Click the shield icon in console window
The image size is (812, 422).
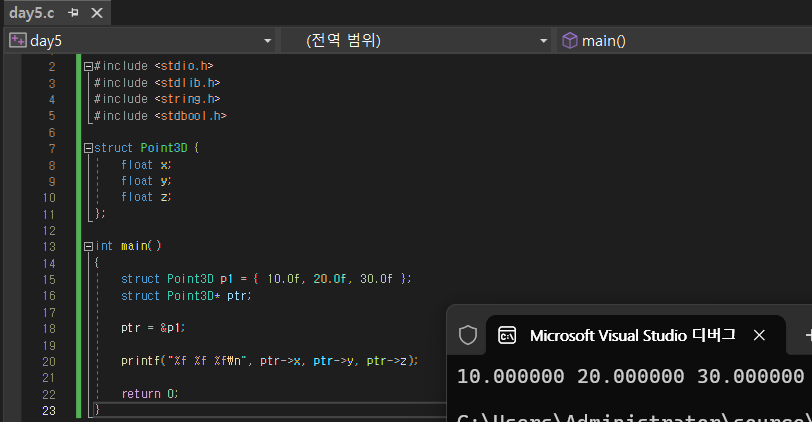pos(468,335)
